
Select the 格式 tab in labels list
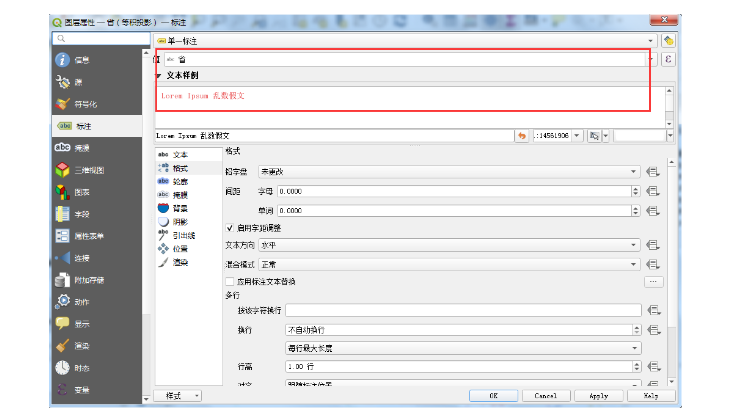coord(189,168)
